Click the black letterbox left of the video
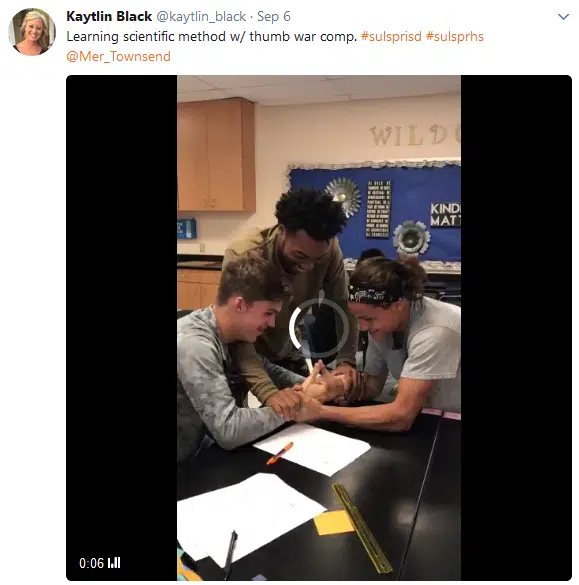The height and width of the screenshot is (585, 579). (x=122, y=328)
